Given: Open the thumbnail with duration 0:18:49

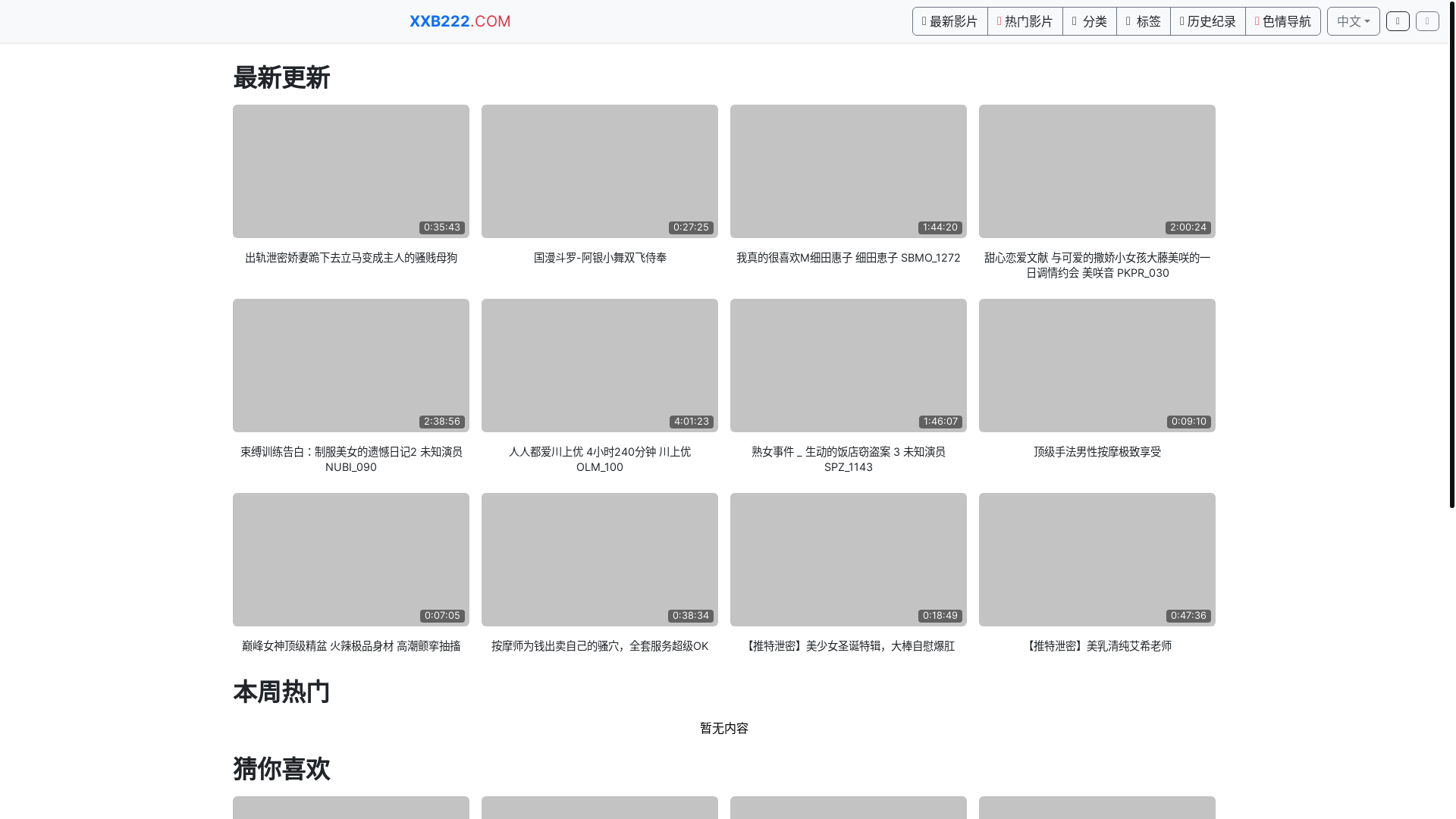Looking at the screenshot, I should click(849, 560).
